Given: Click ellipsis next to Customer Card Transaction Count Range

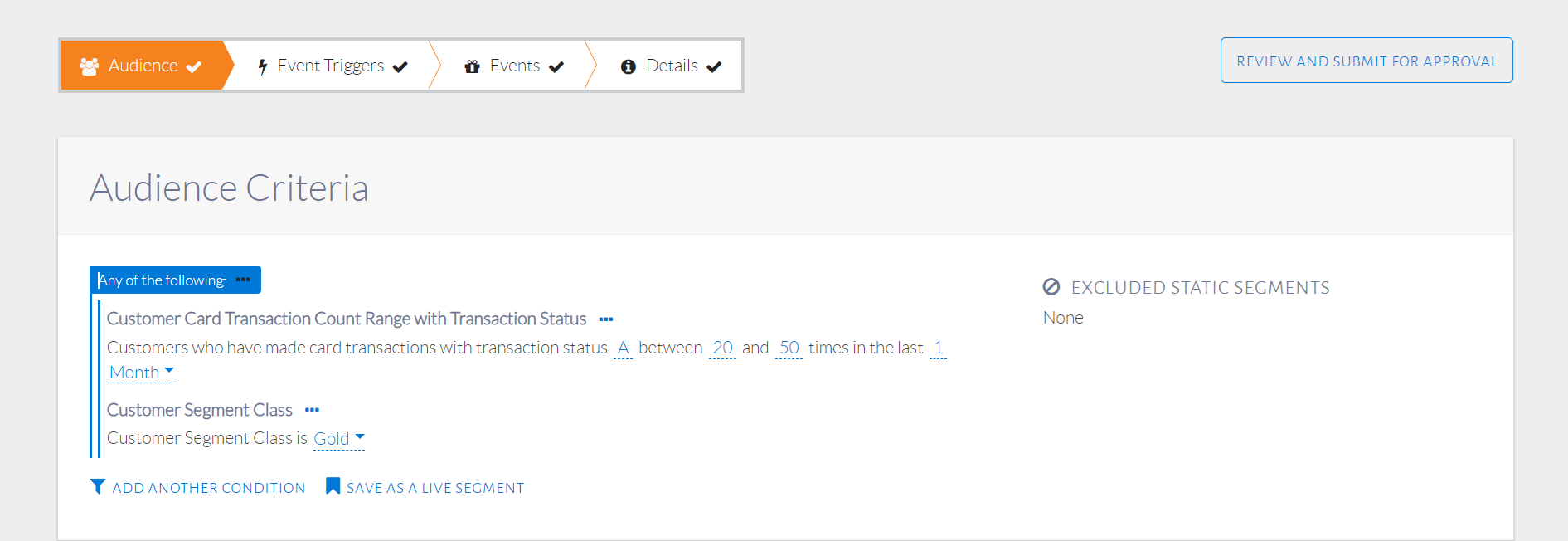Looking at the screenshot, I should click(x=606, y=319).
